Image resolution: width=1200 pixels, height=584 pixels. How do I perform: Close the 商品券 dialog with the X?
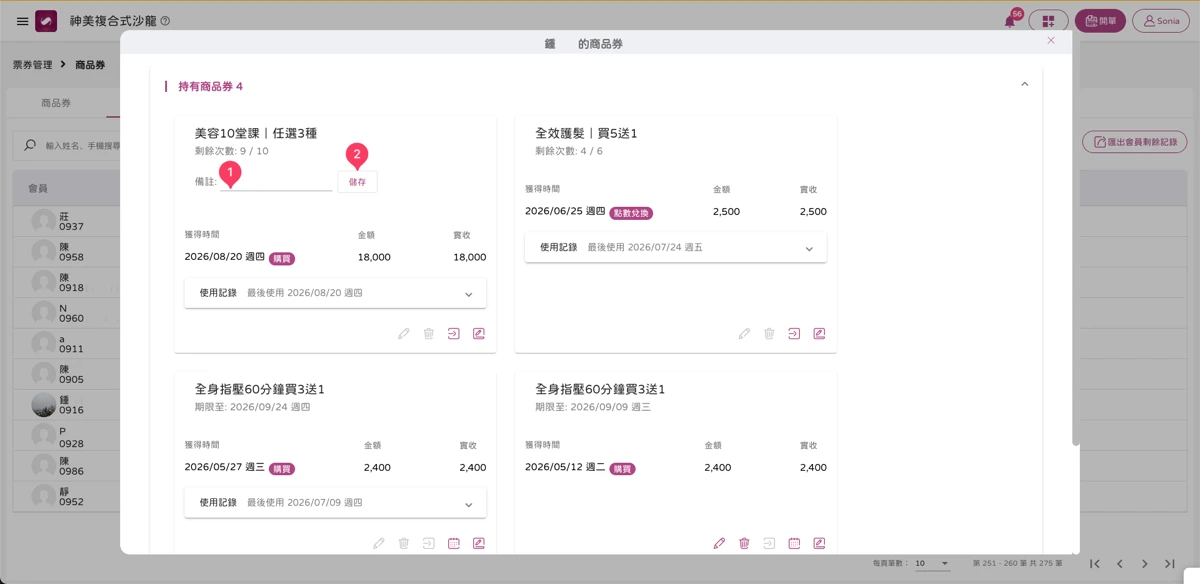click(x=1051, y=41)
